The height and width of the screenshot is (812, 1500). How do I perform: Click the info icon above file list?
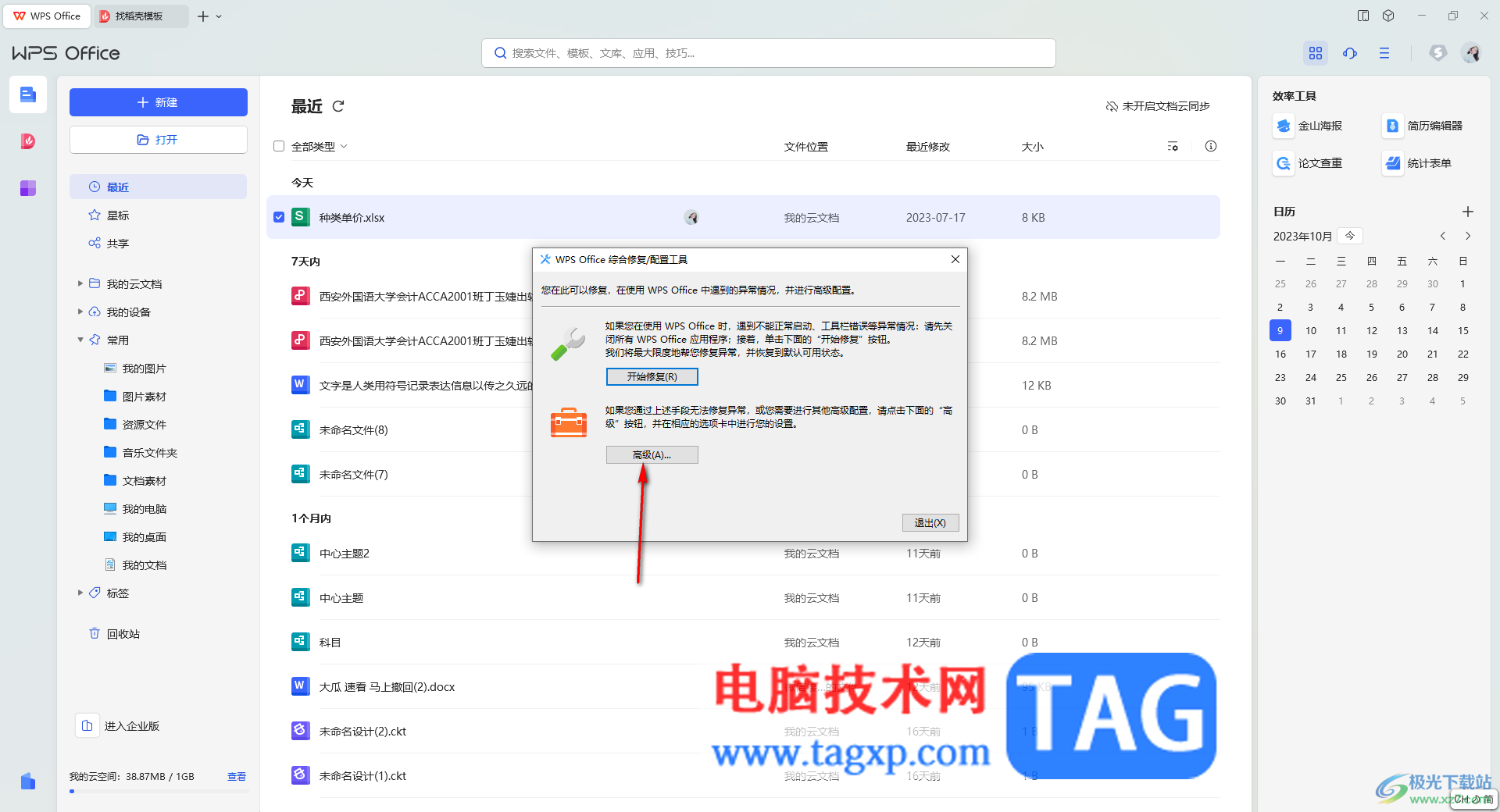[1211, 146]
